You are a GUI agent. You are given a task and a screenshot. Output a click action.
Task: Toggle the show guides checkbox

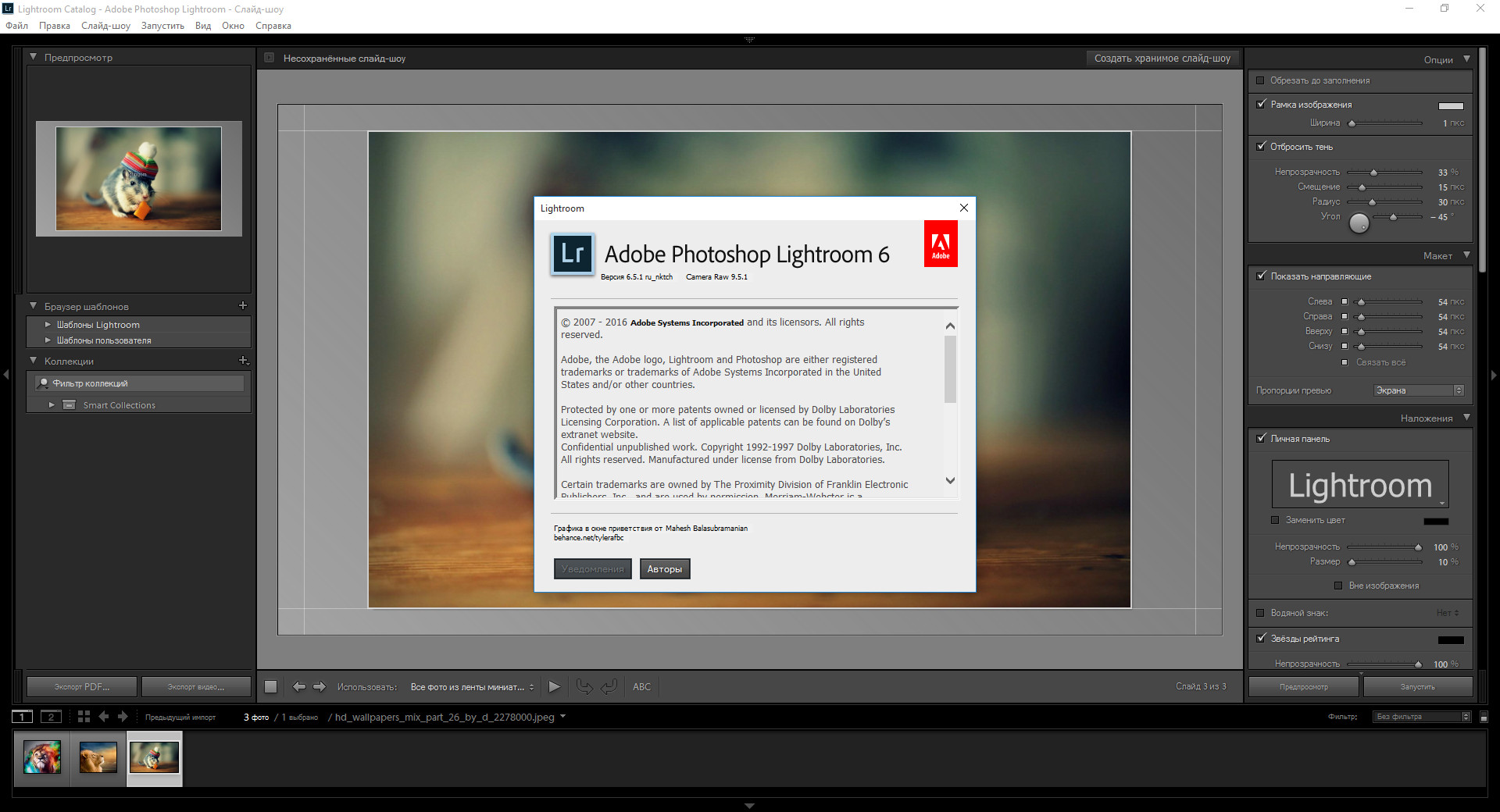click(1260, 276)
